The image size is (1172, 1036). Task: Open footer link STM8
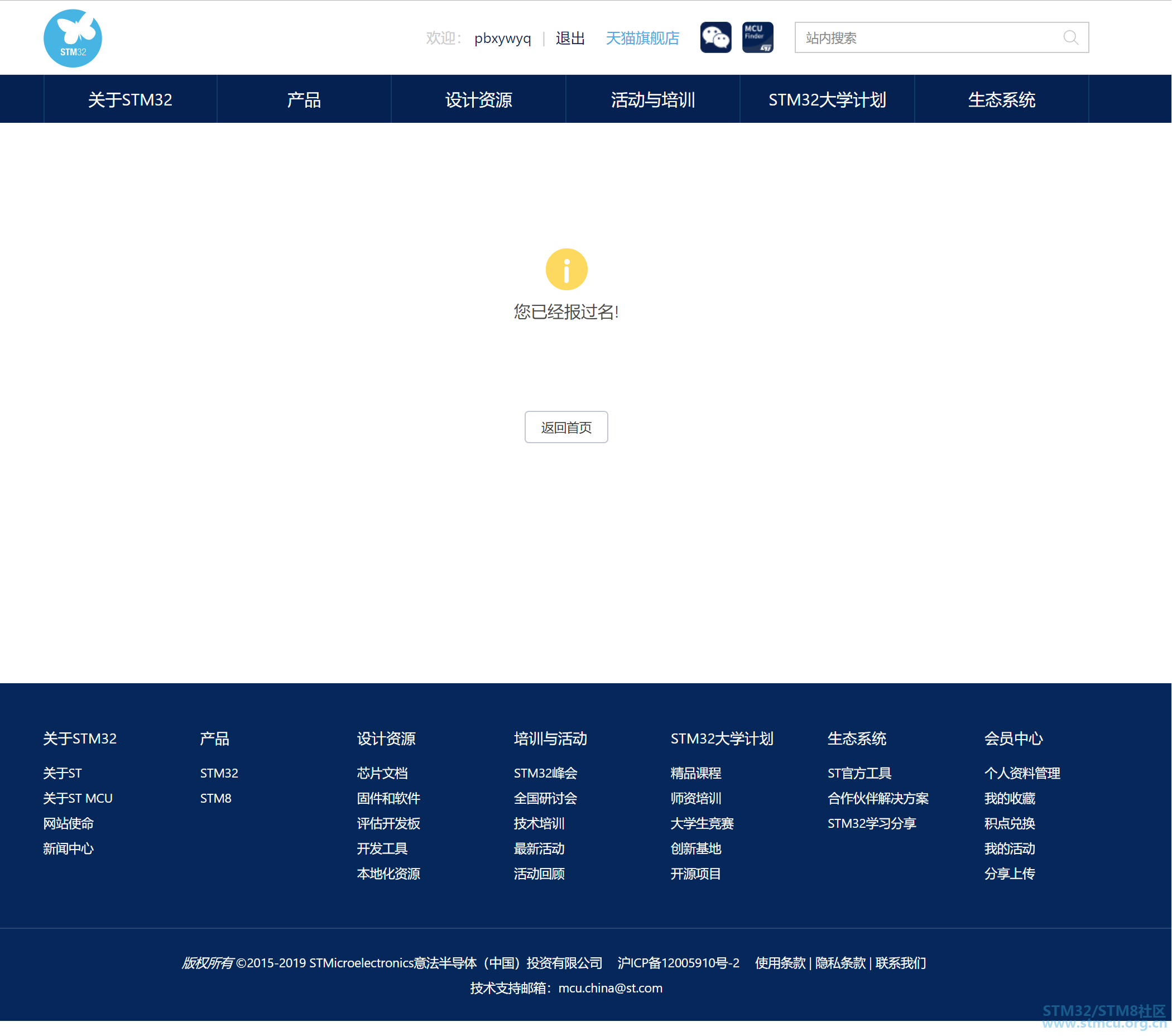215,798
